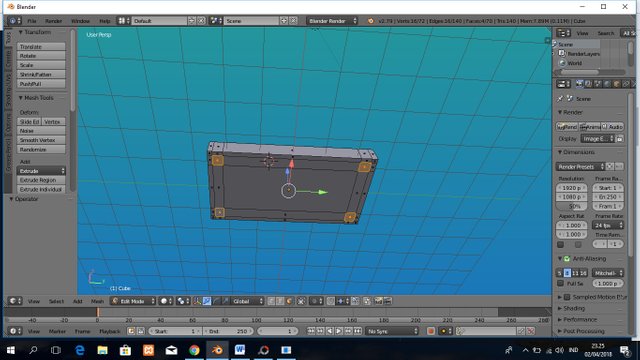
Task: Click the Smooth Vertex button
Action: pyautogui.click(x=41, y=140)
